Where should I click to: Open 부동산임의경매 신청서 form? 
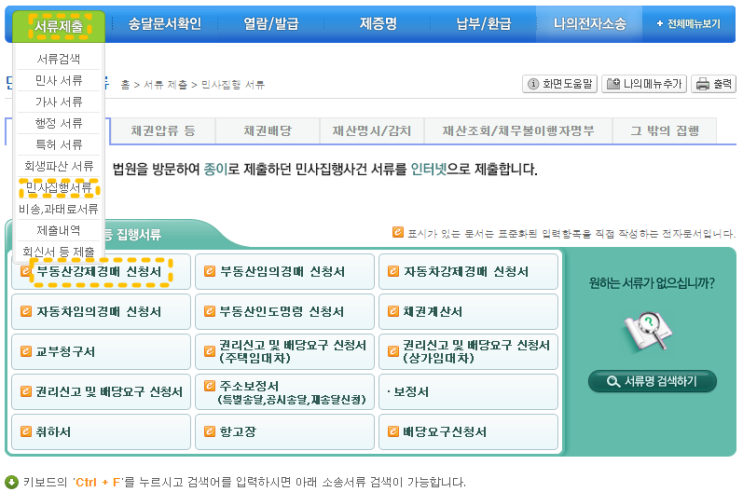tap(284, 272)
